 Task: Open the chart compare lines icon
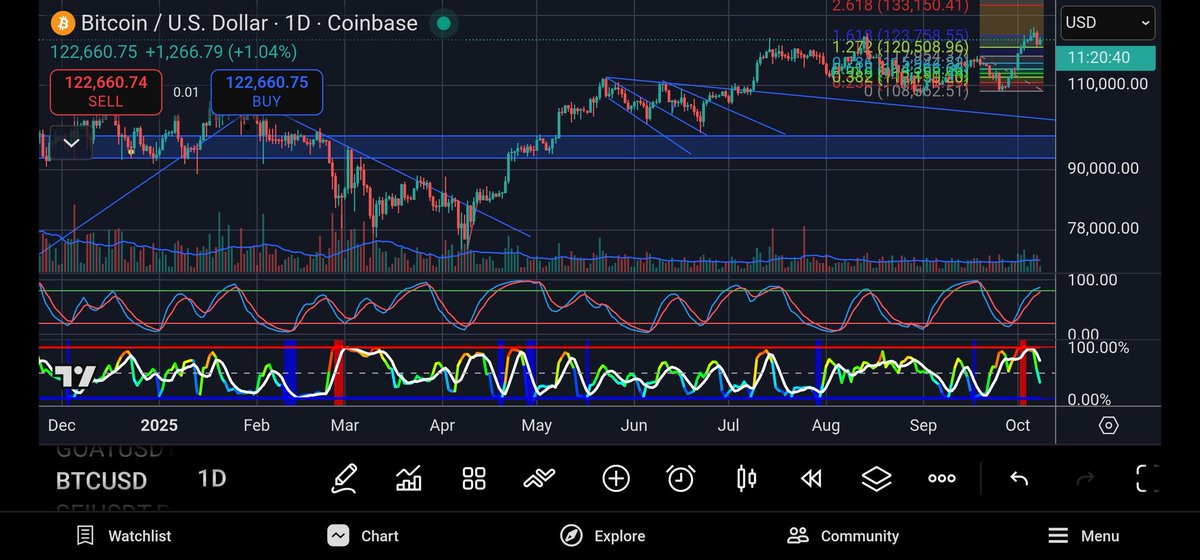click(x=539, y=478)
